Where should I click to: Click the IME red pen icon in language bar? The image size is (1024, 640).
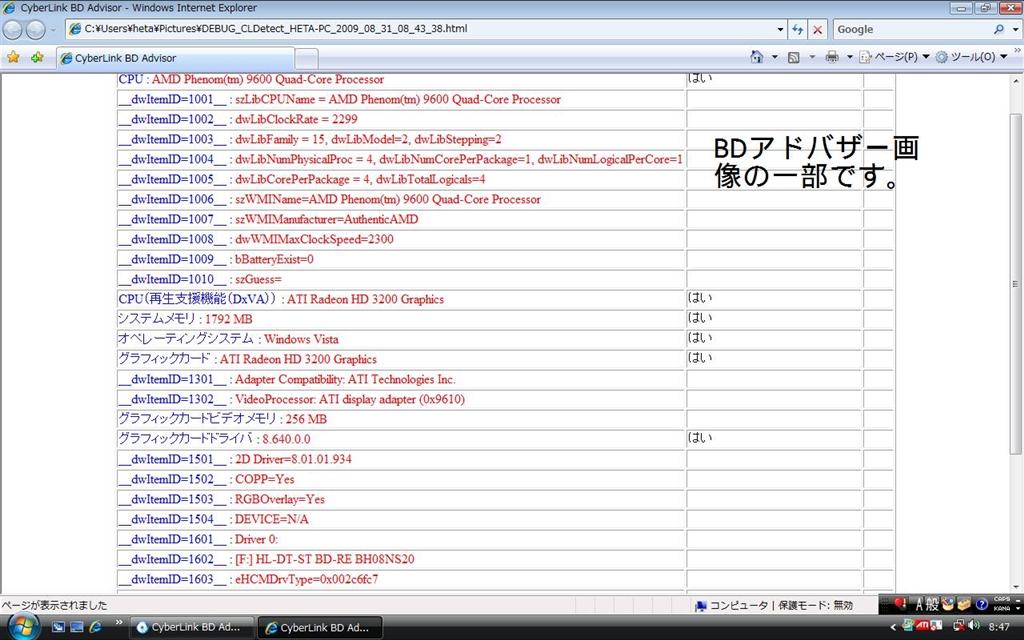pyautogui.click(x=900, y=603)
